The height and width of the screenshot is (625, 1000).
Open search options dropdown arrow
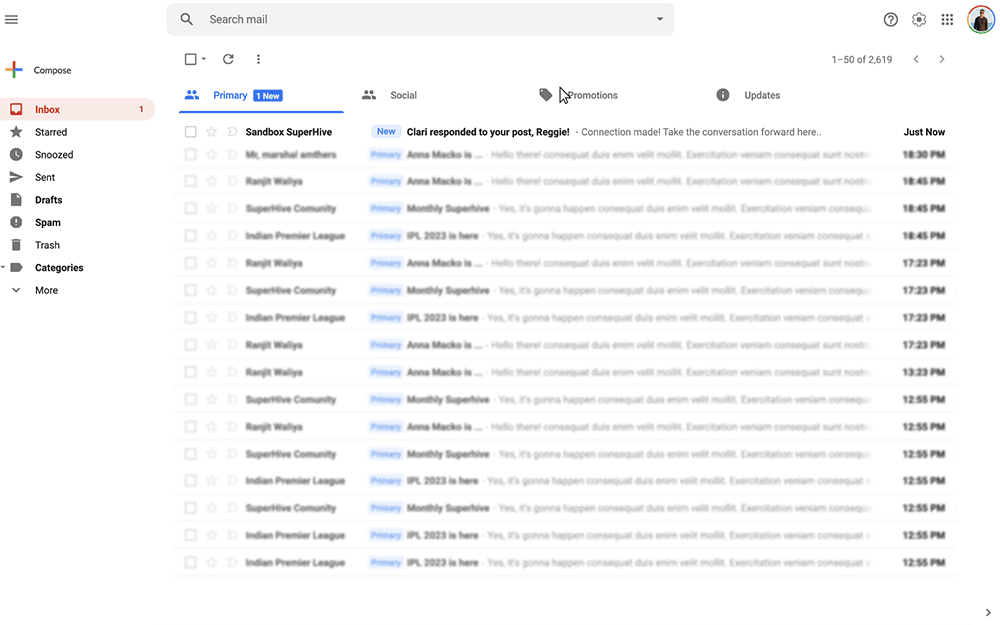point(659,19)
